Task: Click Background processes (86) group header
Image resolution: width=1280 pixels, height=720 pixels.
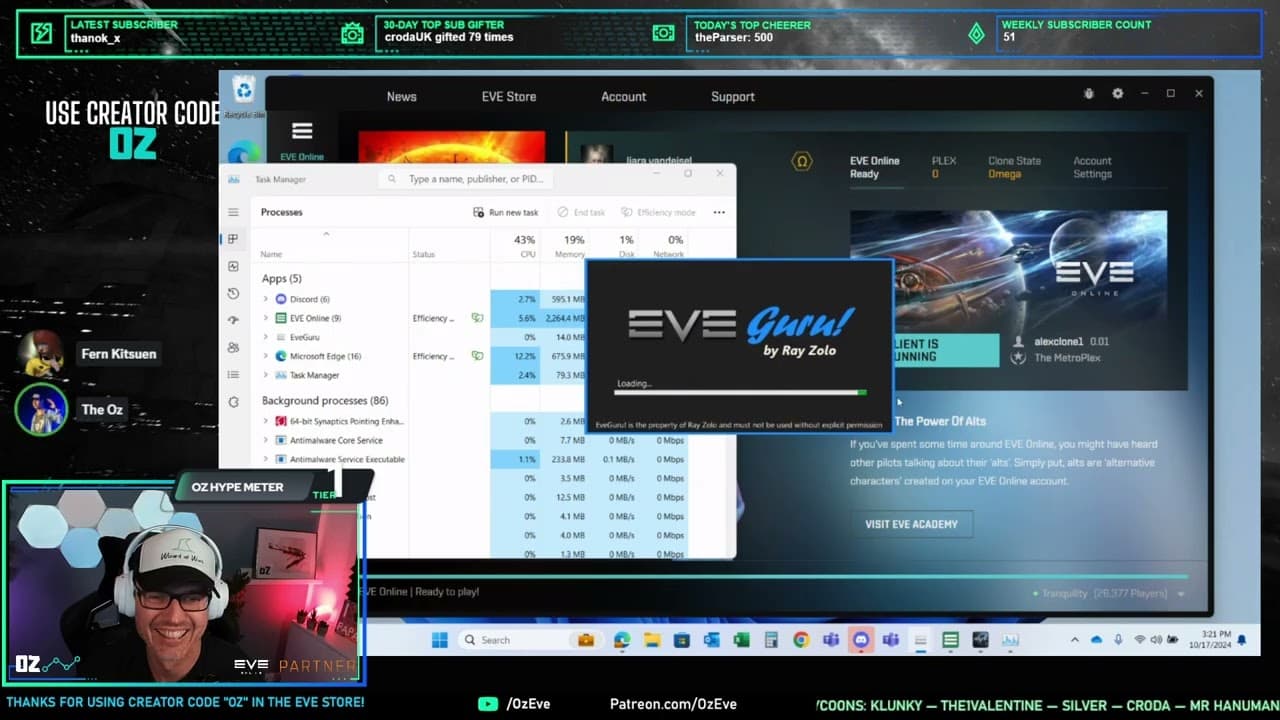Action: point(325,400)
